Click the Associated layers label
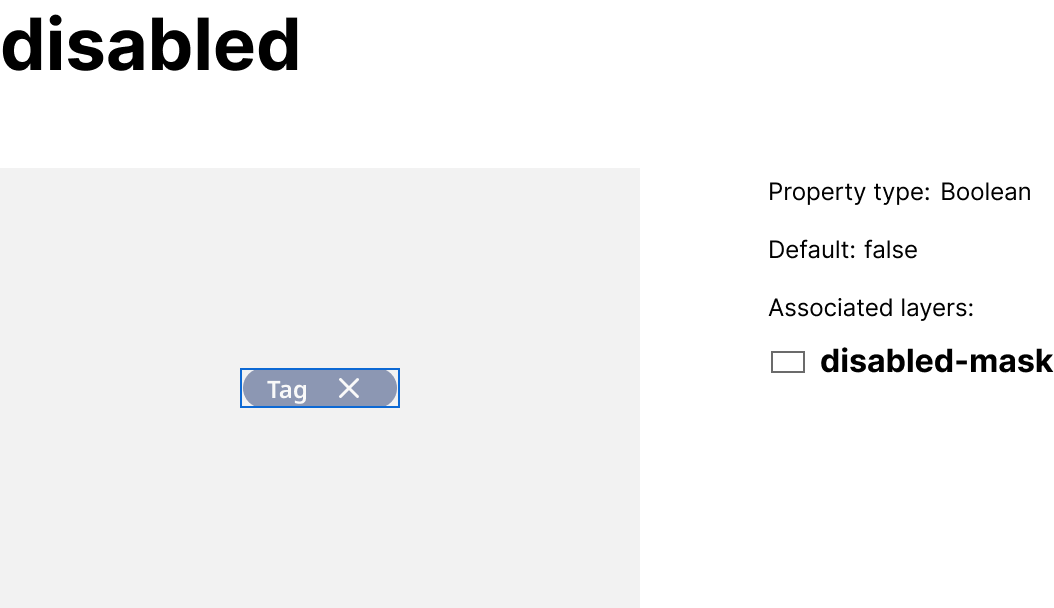This screenshot has width=1054, height=608. coord(870,308)
